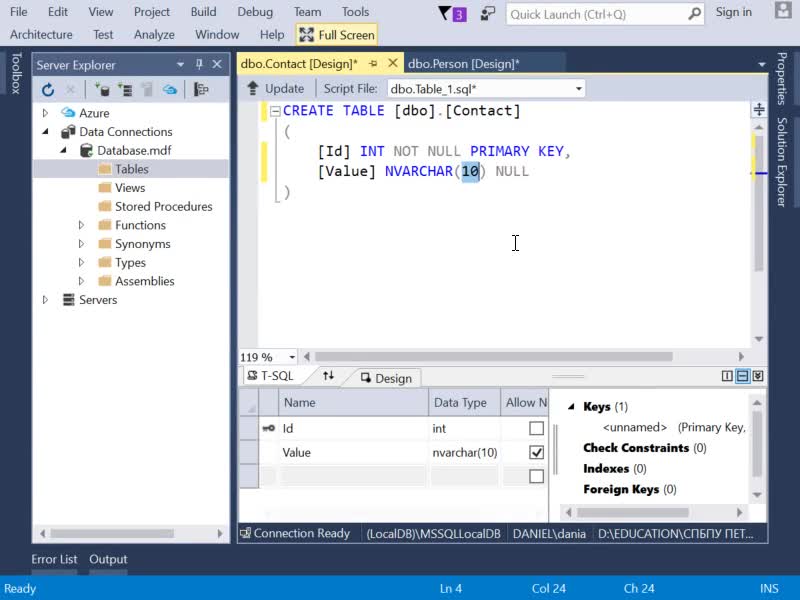Image resolution: width=800 pixels, height=600 pixels.
Task: Click the Connect to Server icon
Action: pyautogui.click(x=125, y=90)
